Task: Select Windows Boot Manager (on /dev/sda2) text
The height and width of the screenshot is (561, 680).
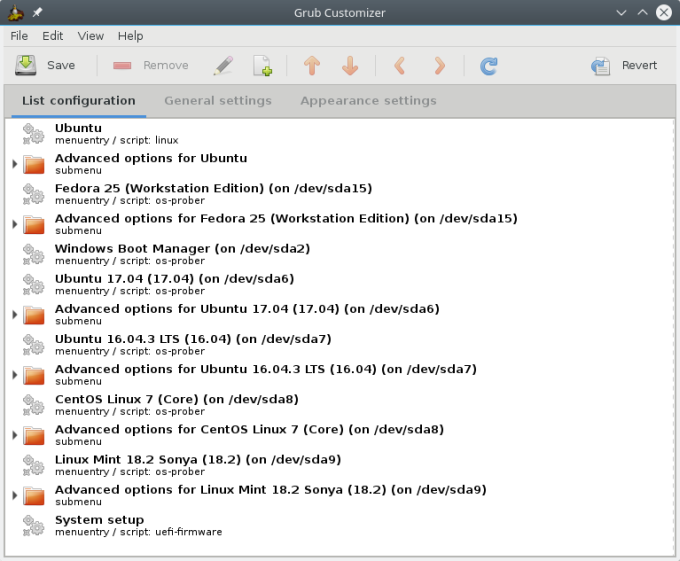Action: 183,249
